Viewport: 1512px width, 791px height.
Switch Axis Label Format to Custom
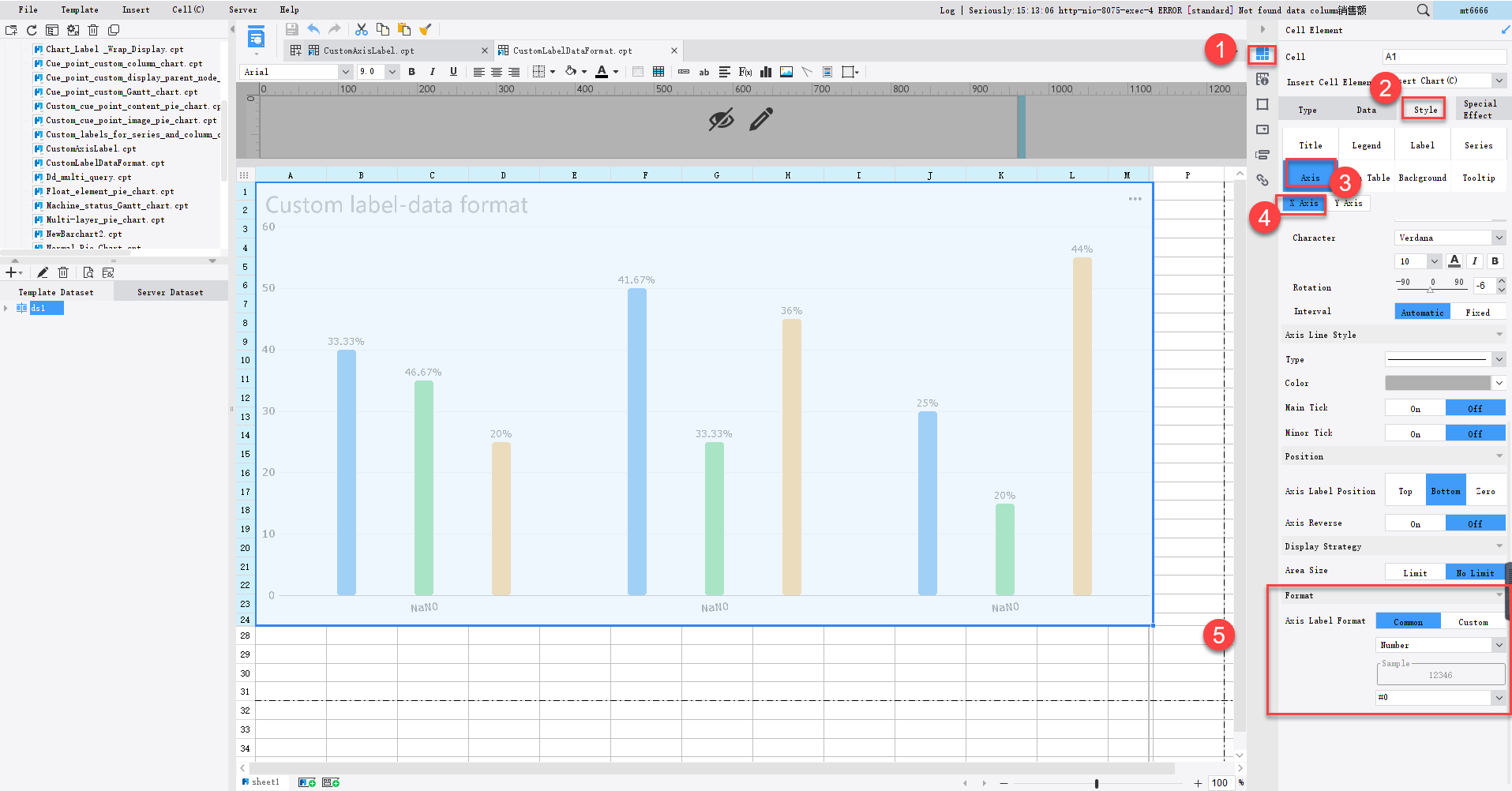1473,621
